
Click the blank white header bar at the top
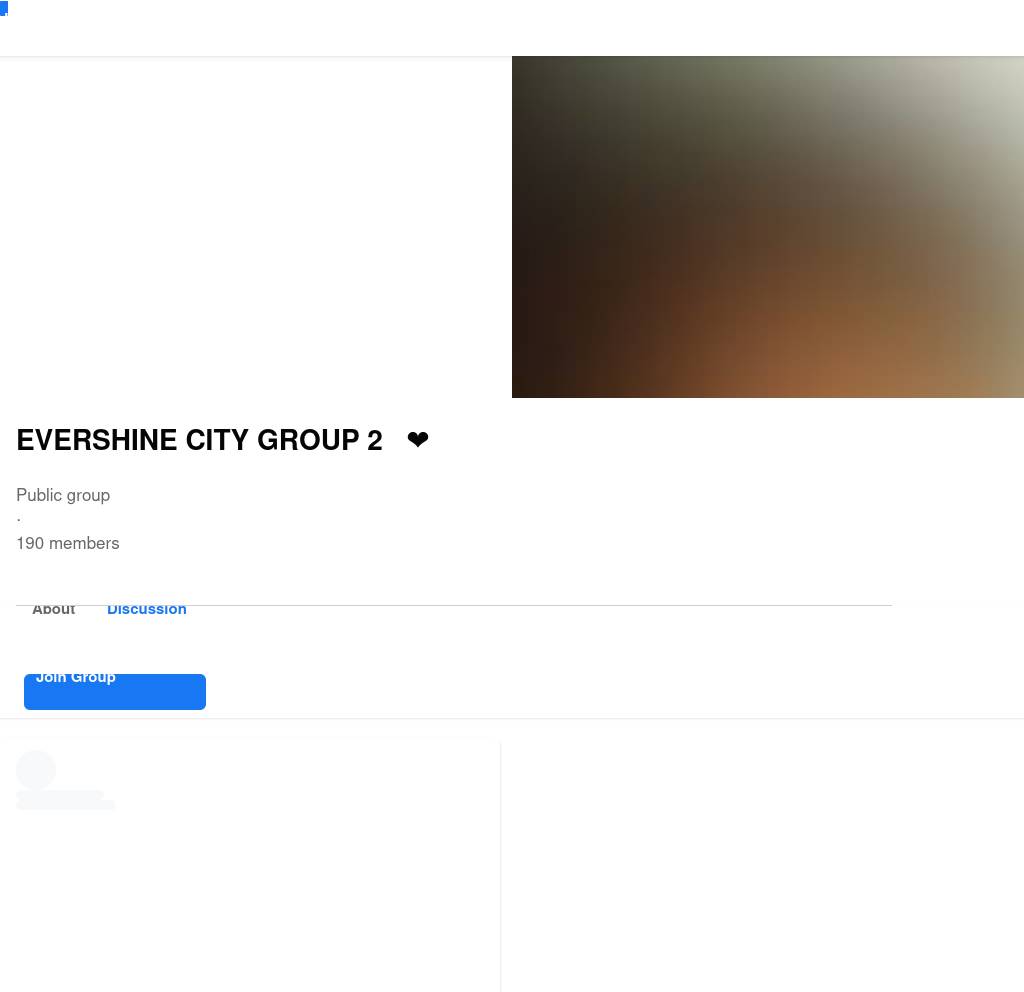coord(512,28)
